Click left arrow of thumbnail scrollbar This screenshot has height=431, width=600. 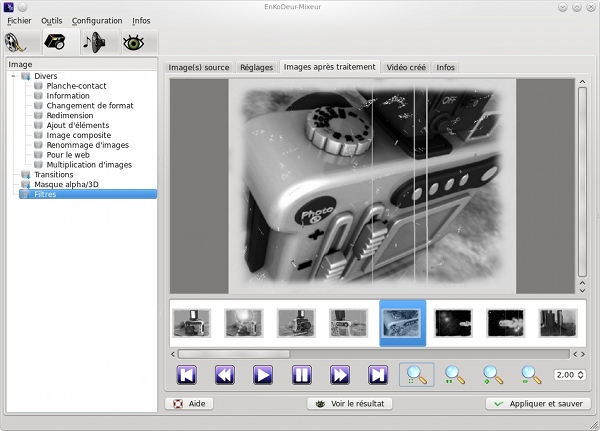(173, 354)
